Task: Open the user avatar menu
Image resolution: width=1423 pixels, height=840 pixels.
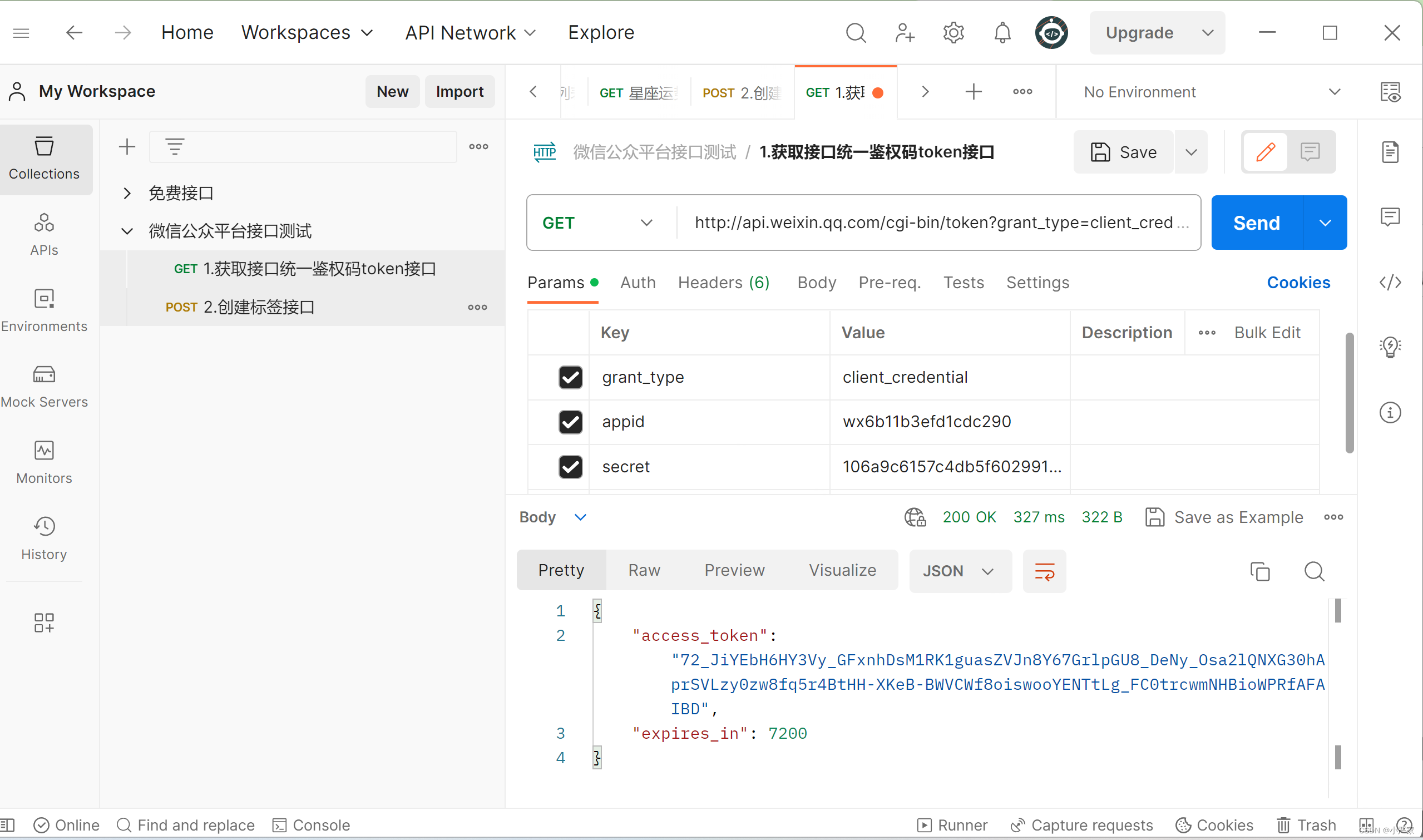Action: point(1051,33)
